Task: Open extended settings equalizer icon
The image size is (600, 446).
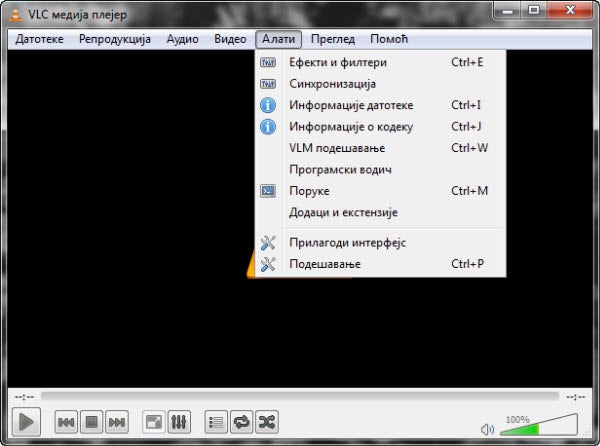Action: pos(179,422)
